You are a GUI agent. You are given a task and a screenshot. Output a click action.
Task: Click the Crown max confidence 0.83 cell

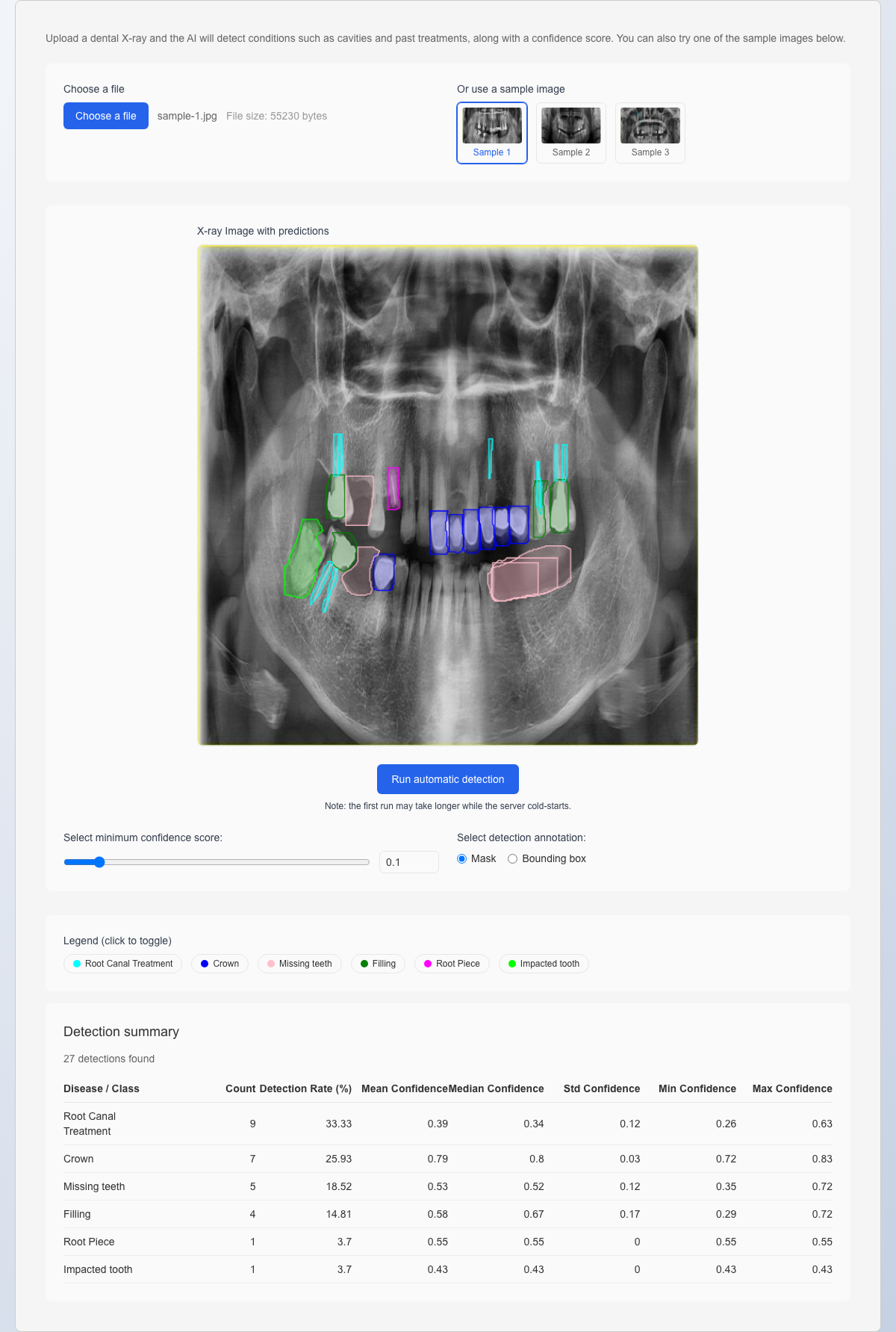pos(822,1159)
